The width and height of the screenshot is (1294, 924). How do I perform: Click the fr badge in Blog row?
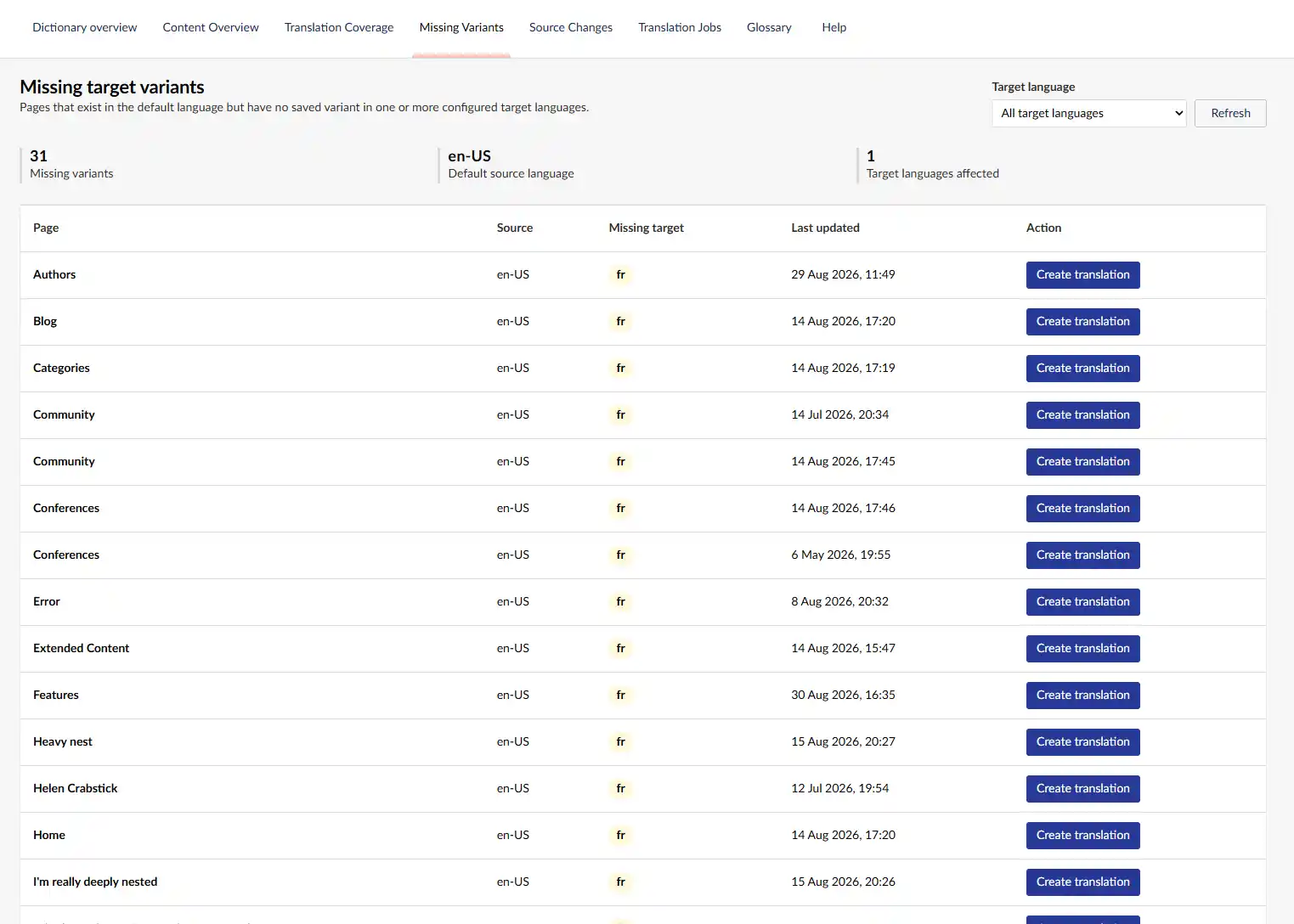(x=621, y=321)
